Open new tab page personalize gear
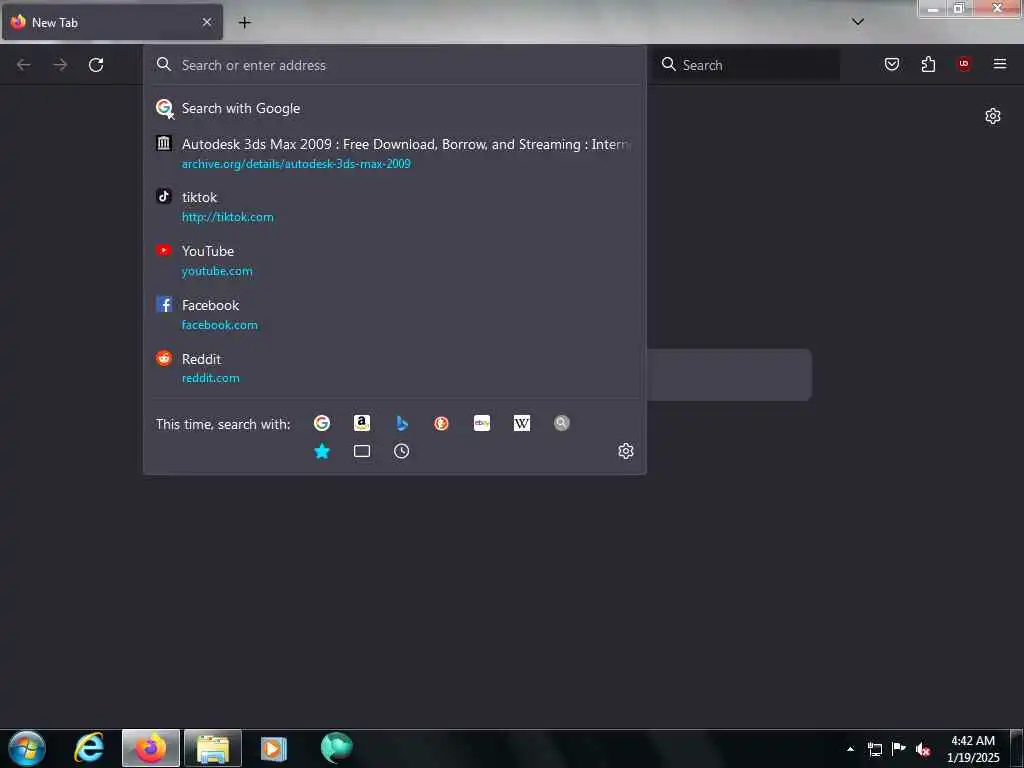Image resolution: width=1024 pixels, height=768 pixels. [x=993, y=116]
